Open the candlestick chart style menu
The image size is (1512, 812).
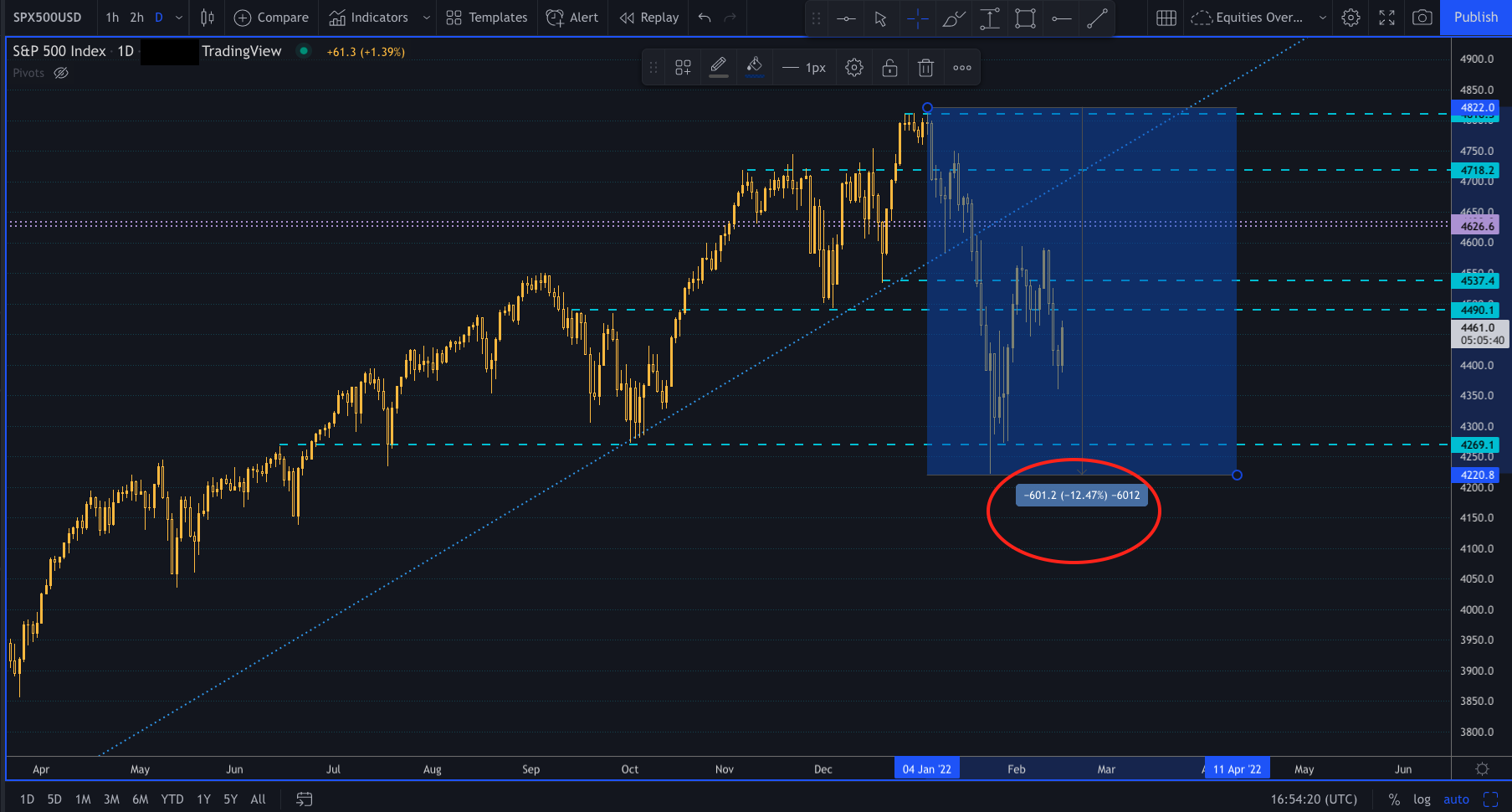(x=208, y=17)
